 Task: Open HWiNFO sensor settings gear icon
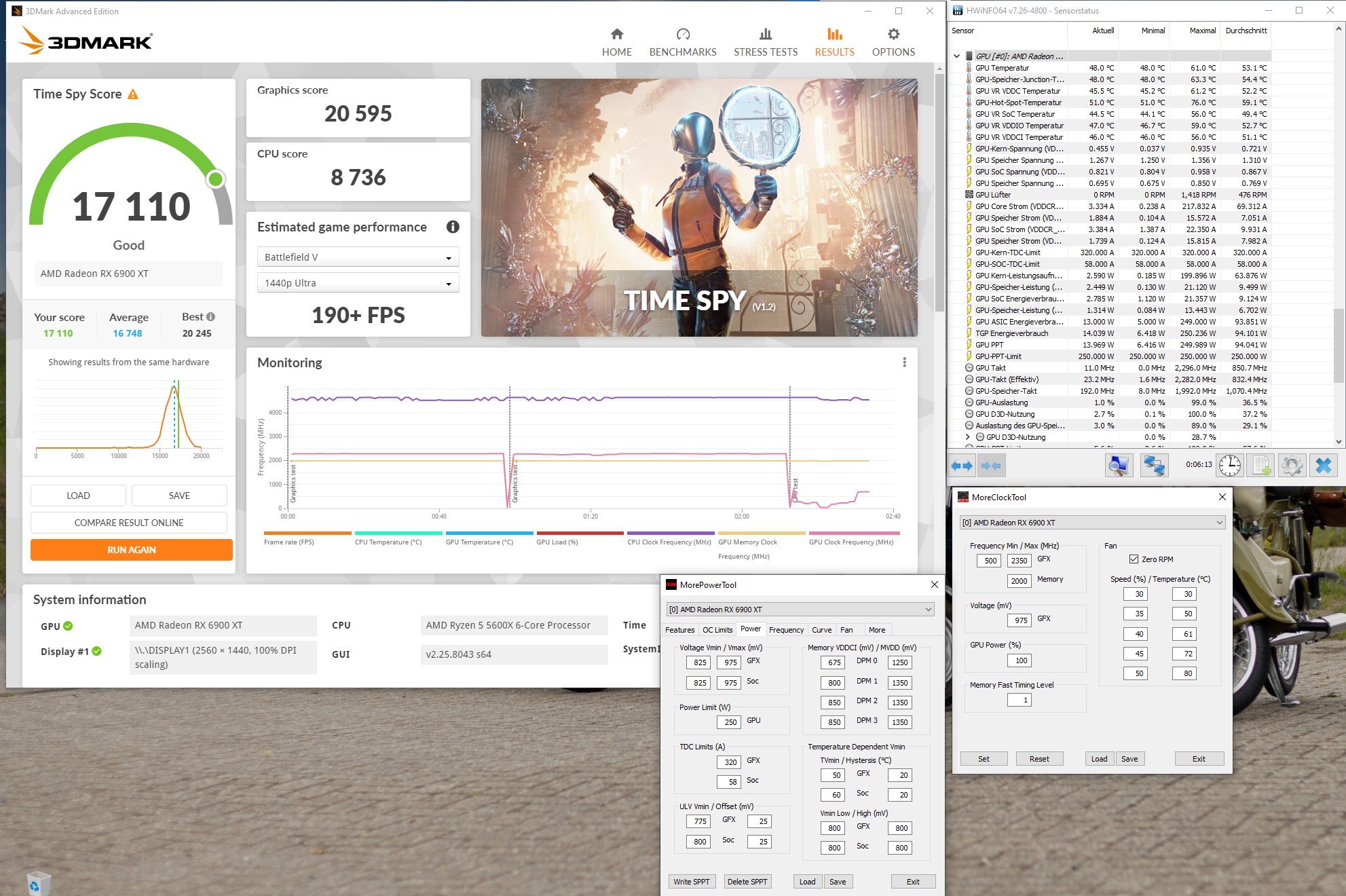pos(1292,466)
